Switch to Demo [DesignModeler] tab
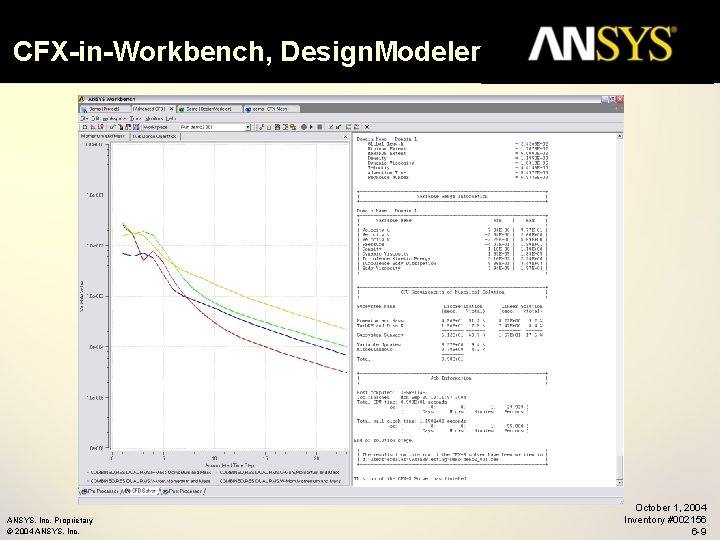 pos(209,109)
